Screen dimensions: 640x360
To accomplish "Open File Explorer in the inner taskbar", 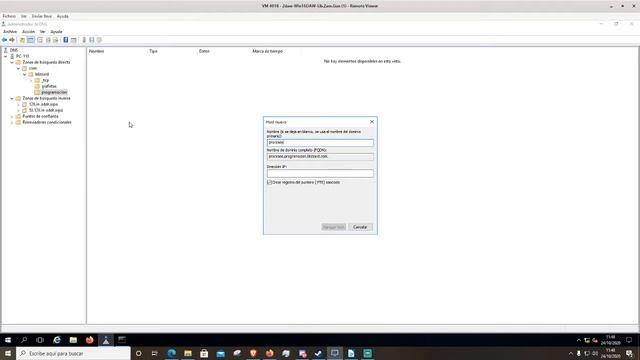I will pyautogui.click(x=73, y=340).
